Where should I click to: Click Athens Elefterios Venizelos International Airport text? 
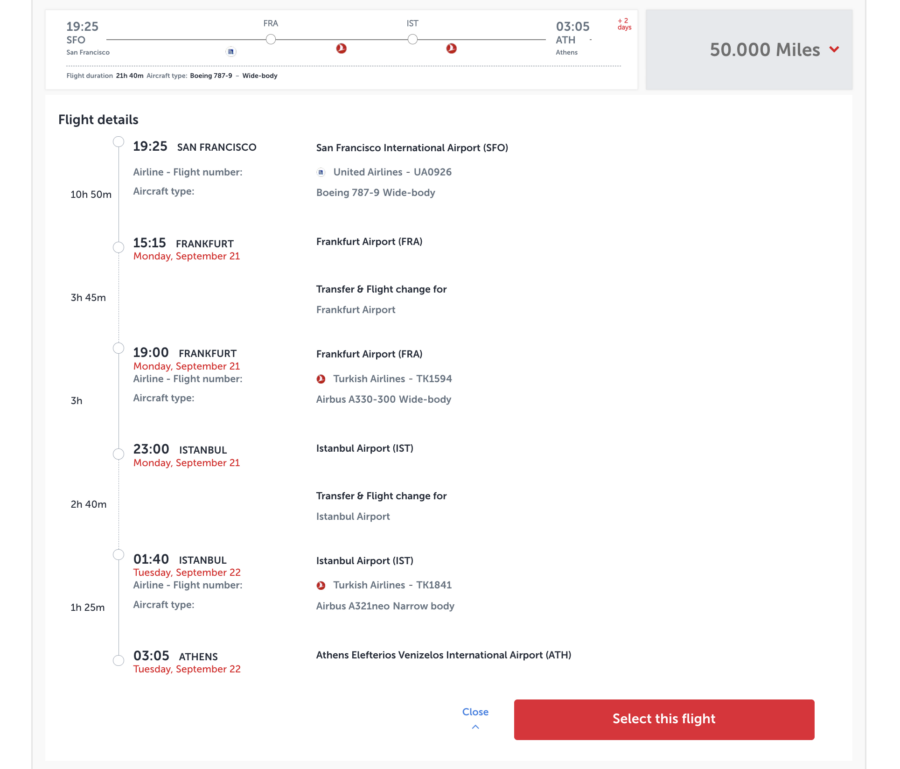(444, 655)
